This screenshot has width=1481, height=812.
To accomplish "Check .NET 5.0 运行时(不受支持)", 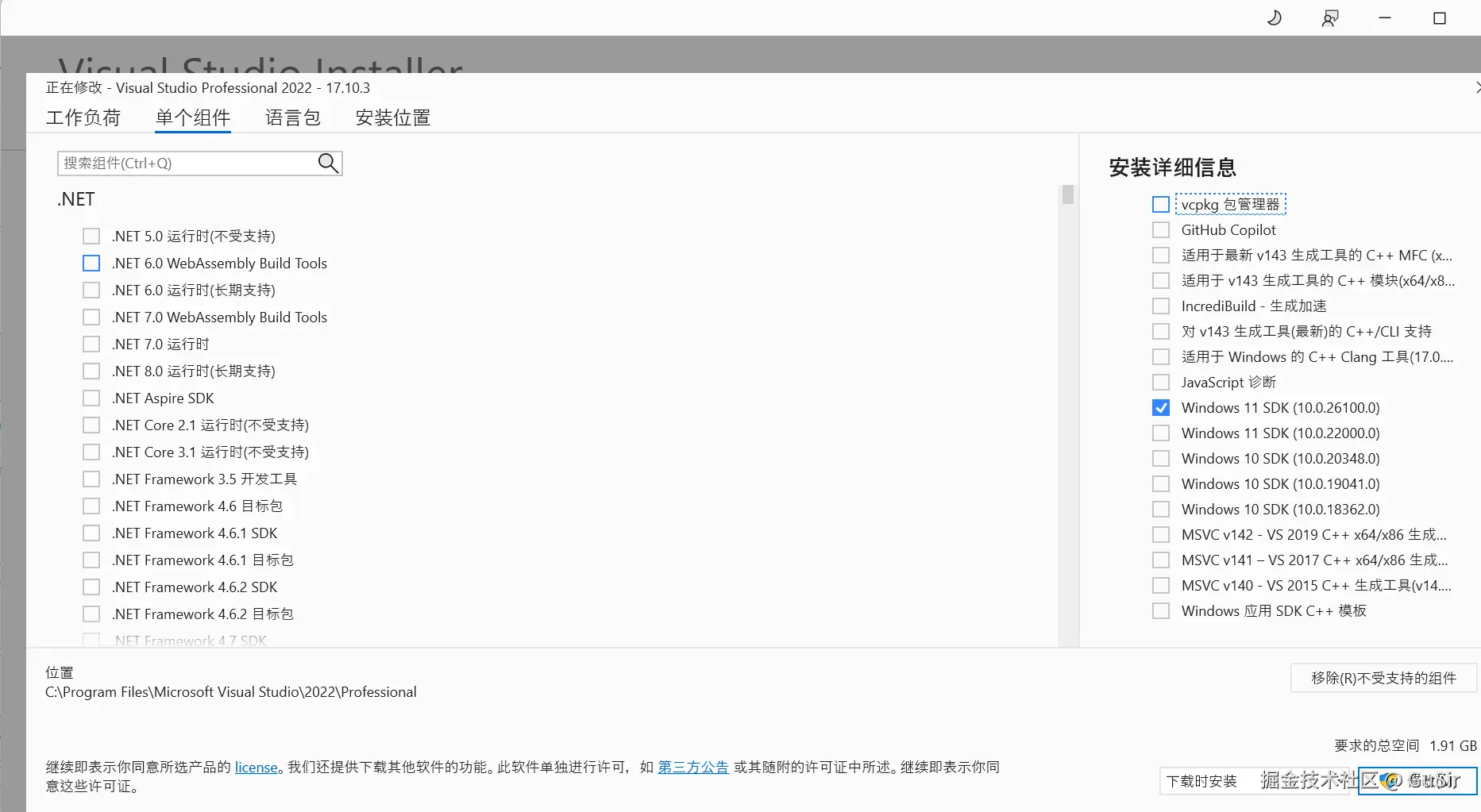I will pyautogui.click(x=91, y=237).
